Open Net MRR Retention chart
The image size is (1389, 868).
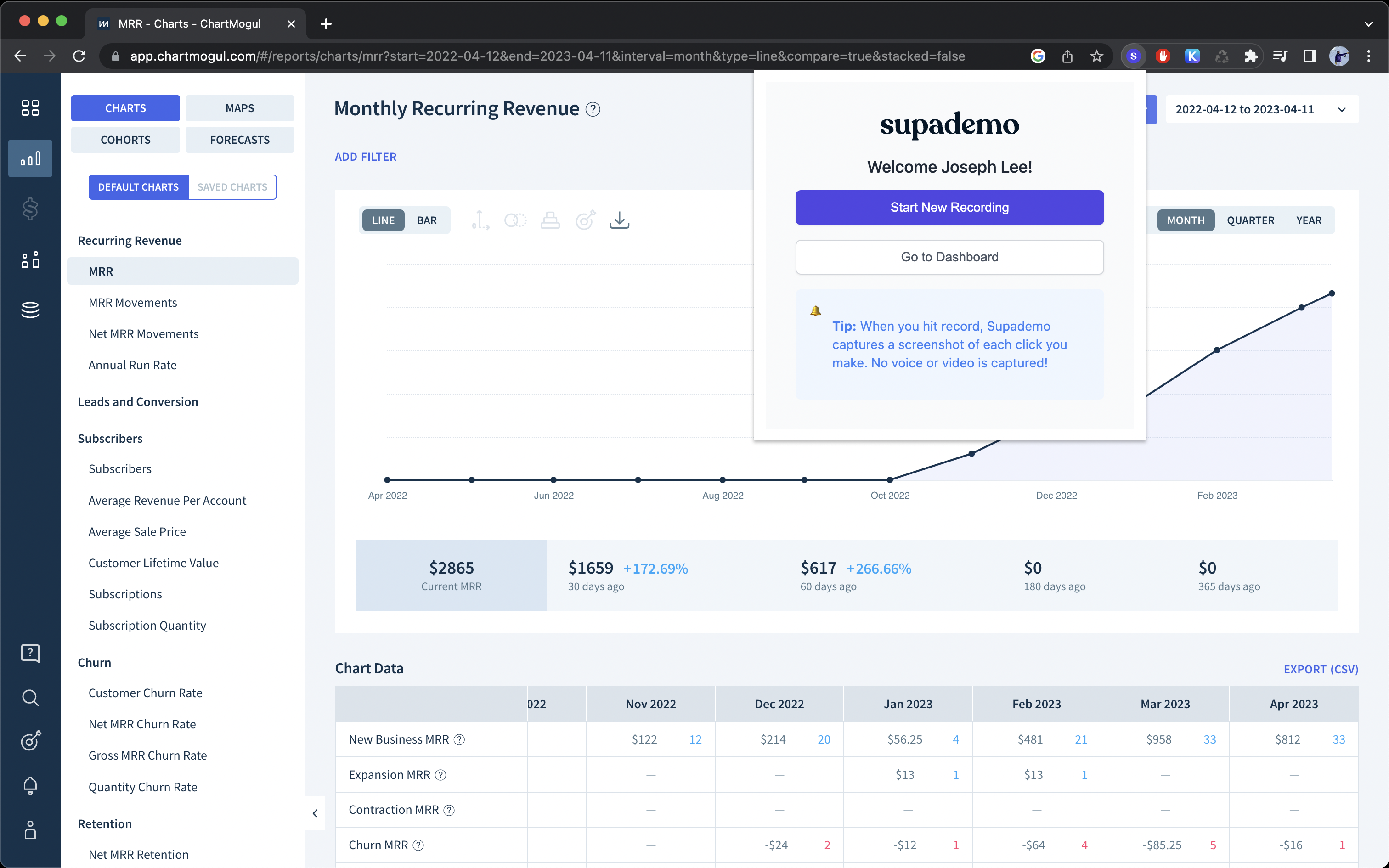coord(138,855)
